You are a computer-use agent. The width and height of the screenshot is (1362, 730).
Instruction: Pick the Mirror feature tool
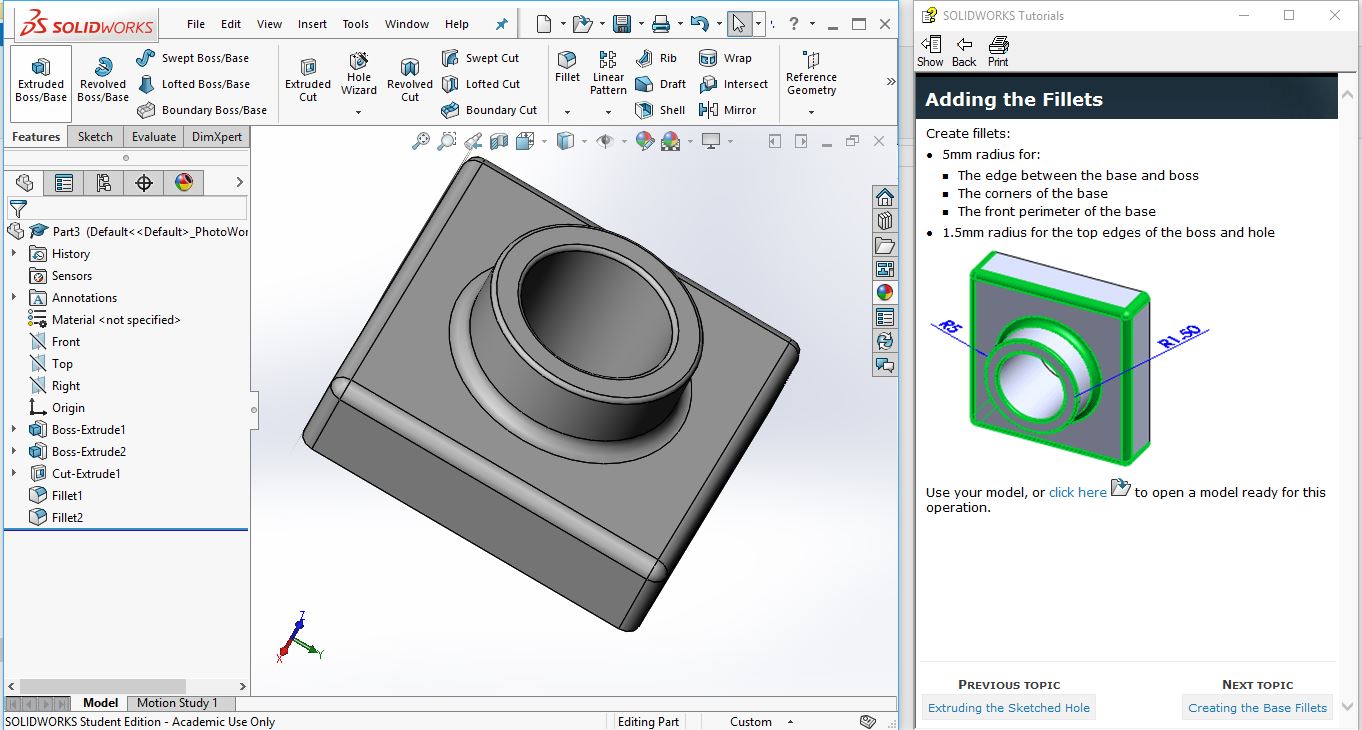click(x=728, y=110)
